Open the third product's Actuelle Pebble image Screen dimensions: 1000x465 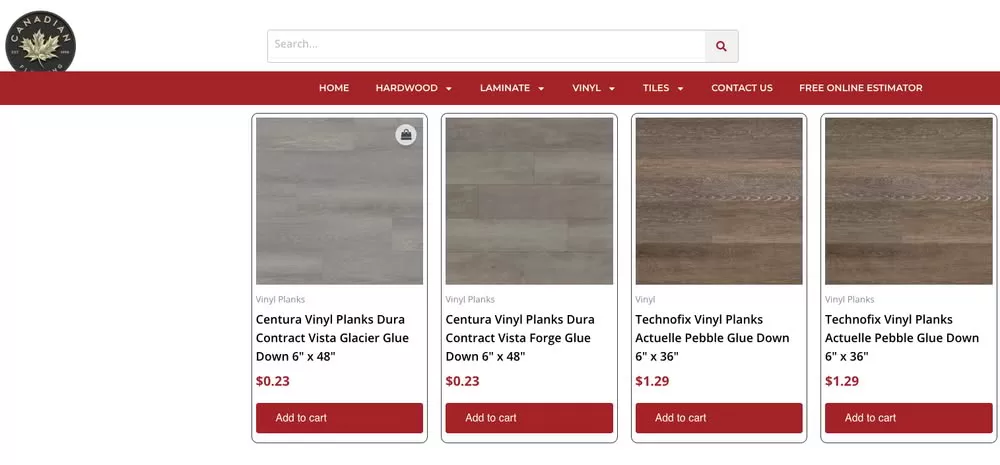pos(719,201)
